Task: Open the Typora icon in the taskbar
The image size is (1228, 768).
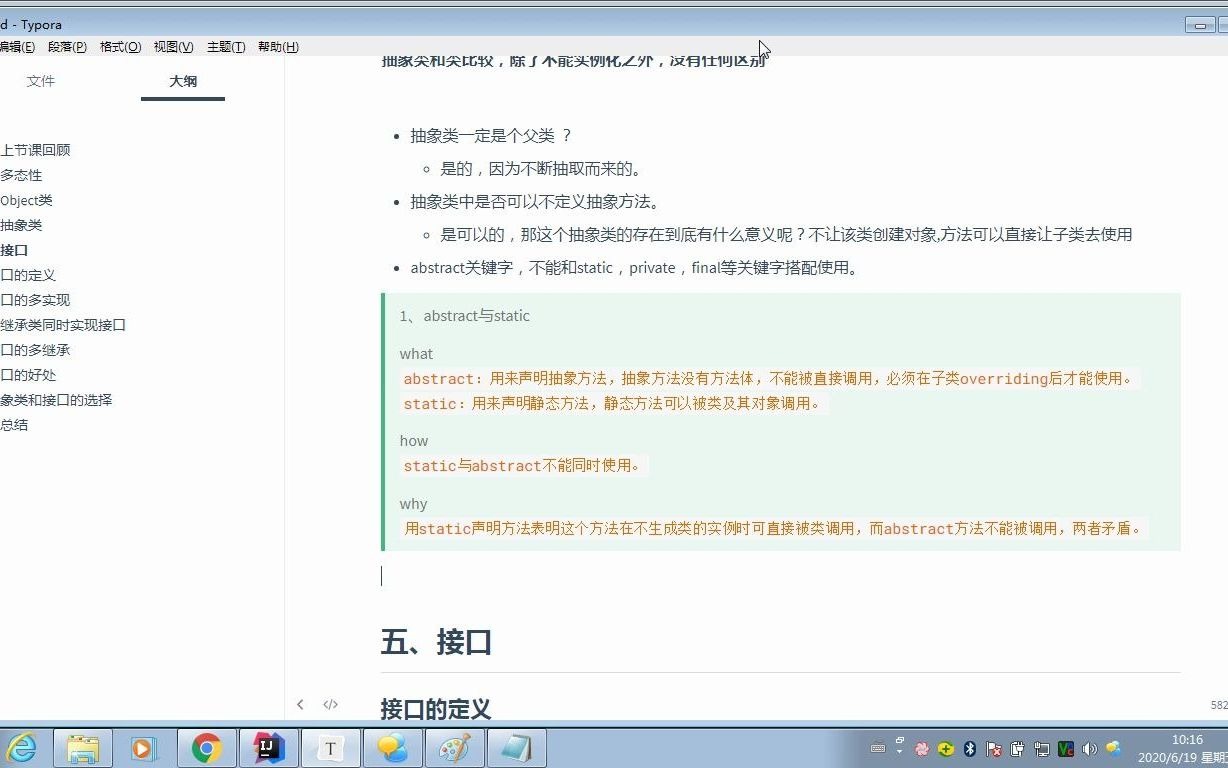Action: click(x=330, y=748)
